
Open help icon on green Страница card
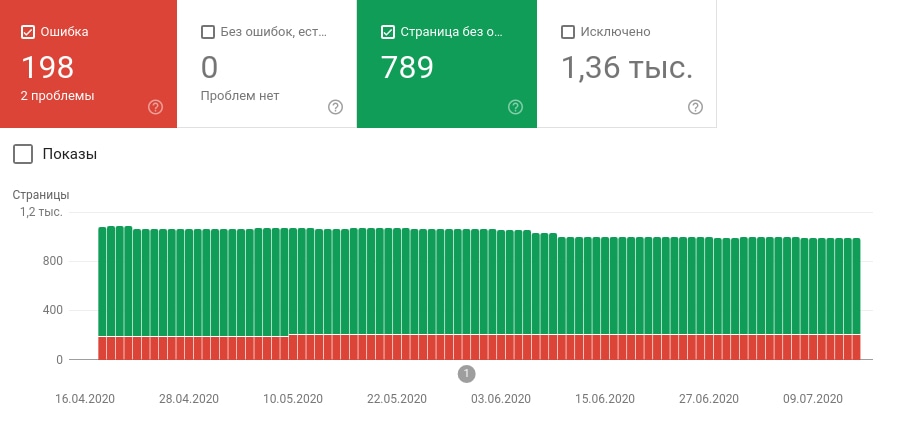[515, 107]
